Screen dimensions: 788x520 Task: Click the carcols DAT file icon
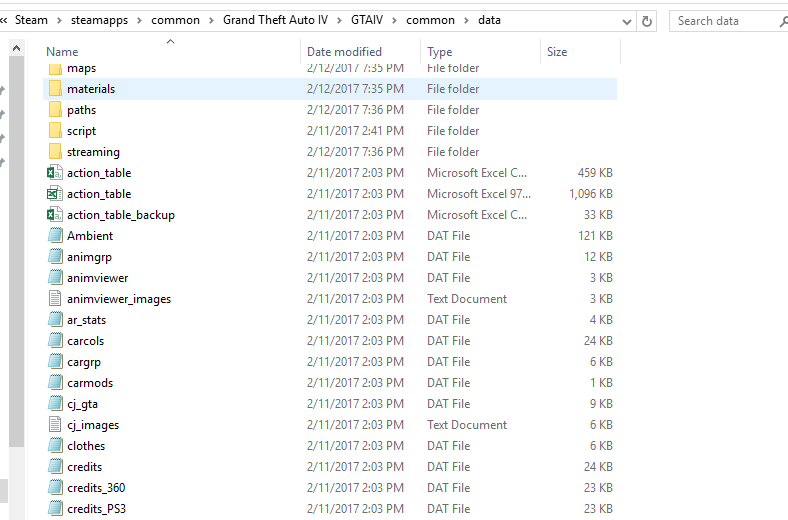[x=55, y=341]
